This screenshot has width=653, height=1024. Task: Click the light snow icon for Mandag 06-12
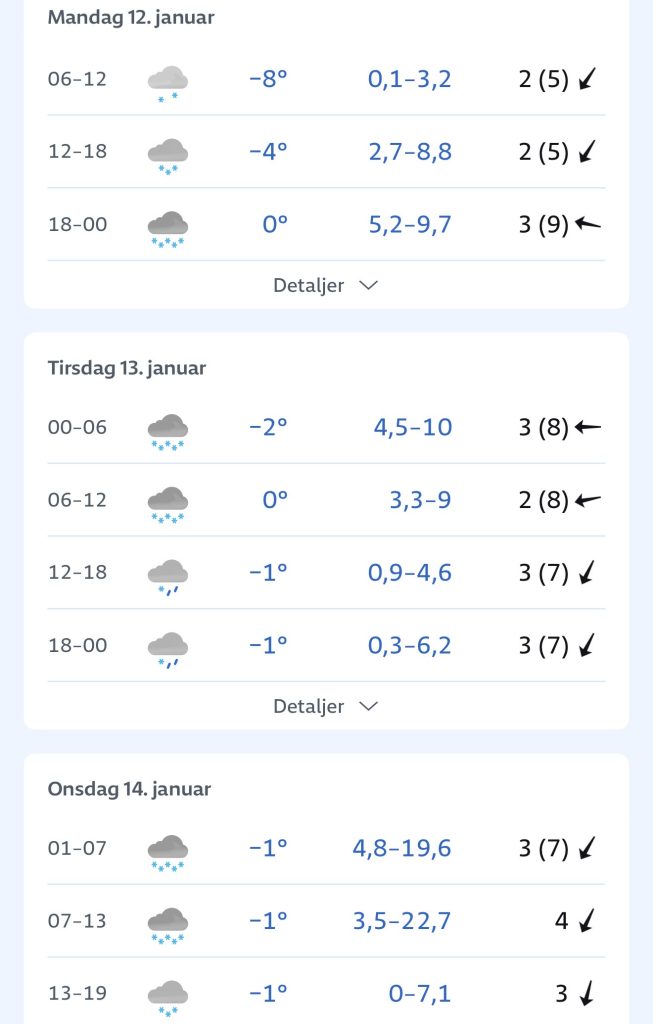click(x=167, y=81)
